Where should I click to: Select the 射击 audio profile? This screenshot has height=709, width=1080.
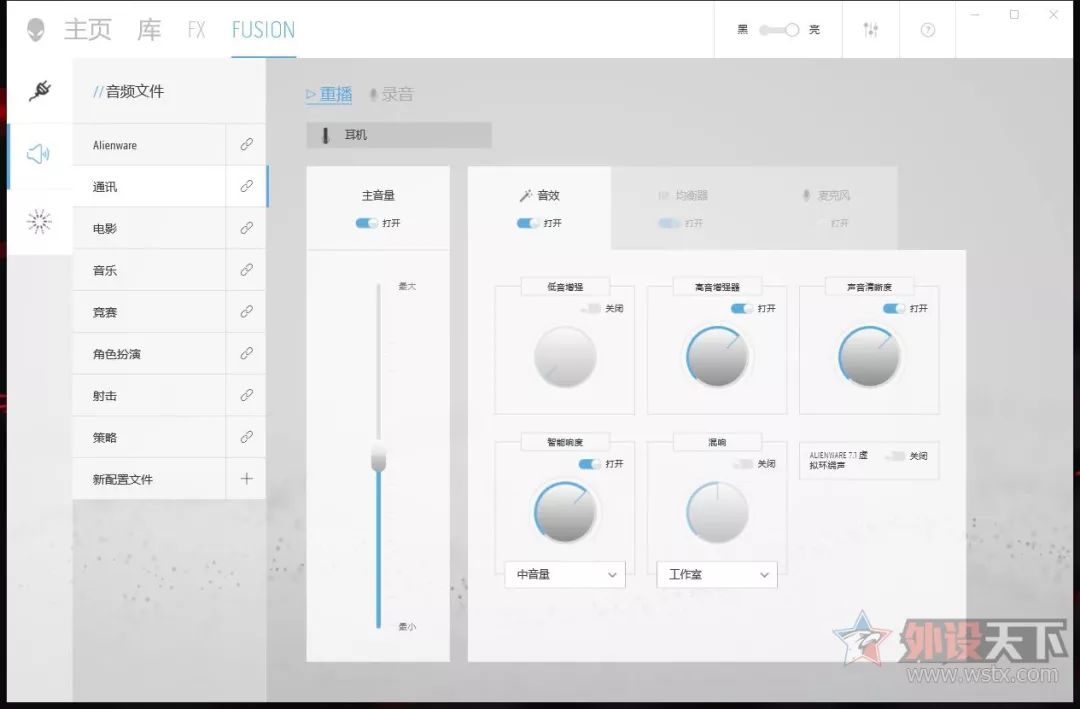point(150,396)
